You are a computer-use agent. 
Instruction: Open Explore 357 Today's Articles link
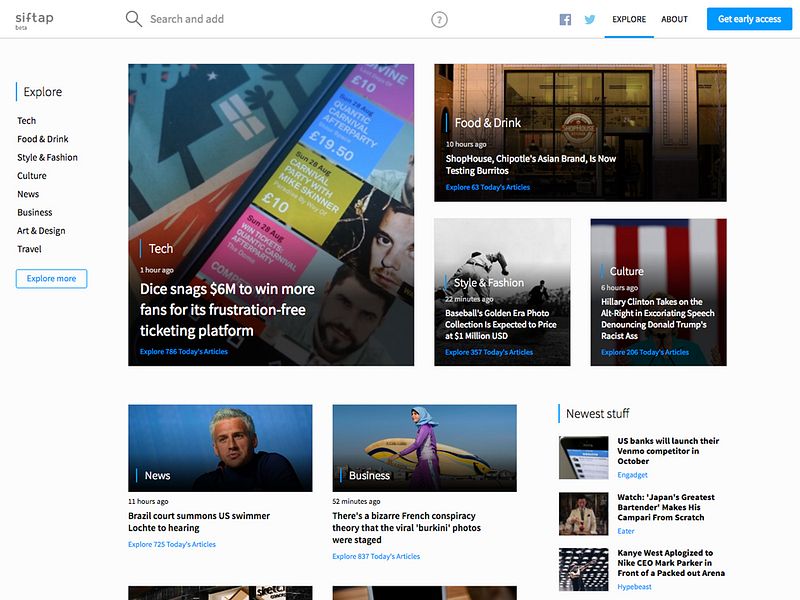pos(489,352)
